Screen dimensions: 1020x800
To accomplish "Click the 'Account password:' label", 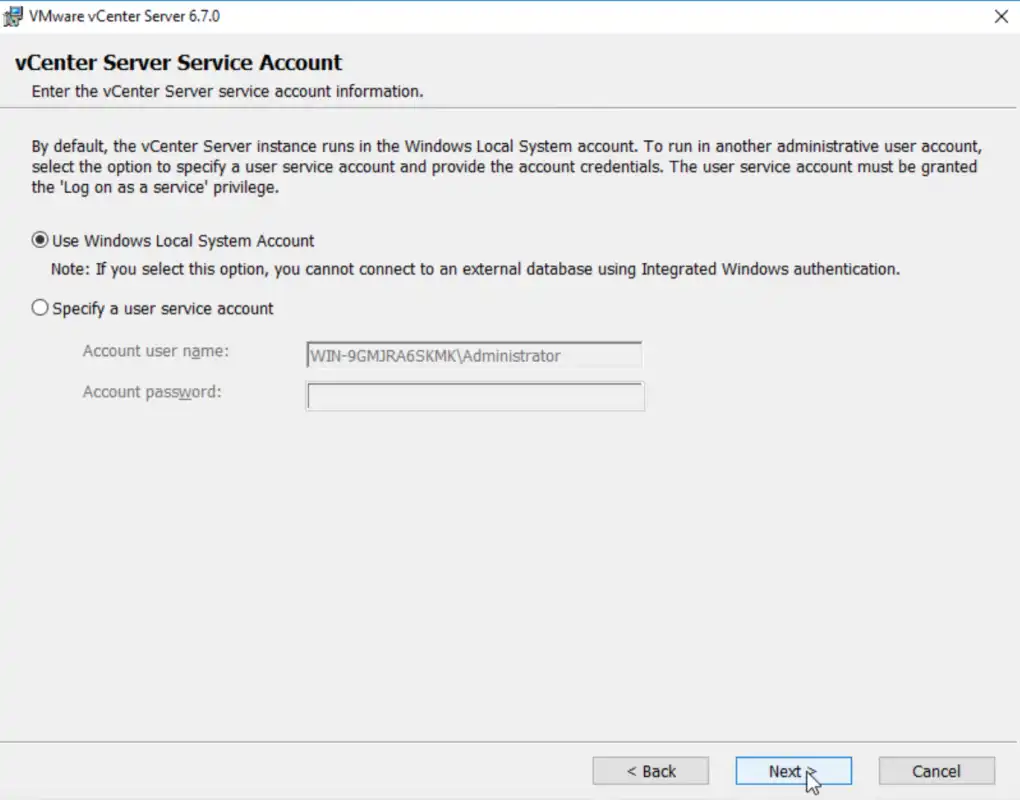I will (152, 392).
